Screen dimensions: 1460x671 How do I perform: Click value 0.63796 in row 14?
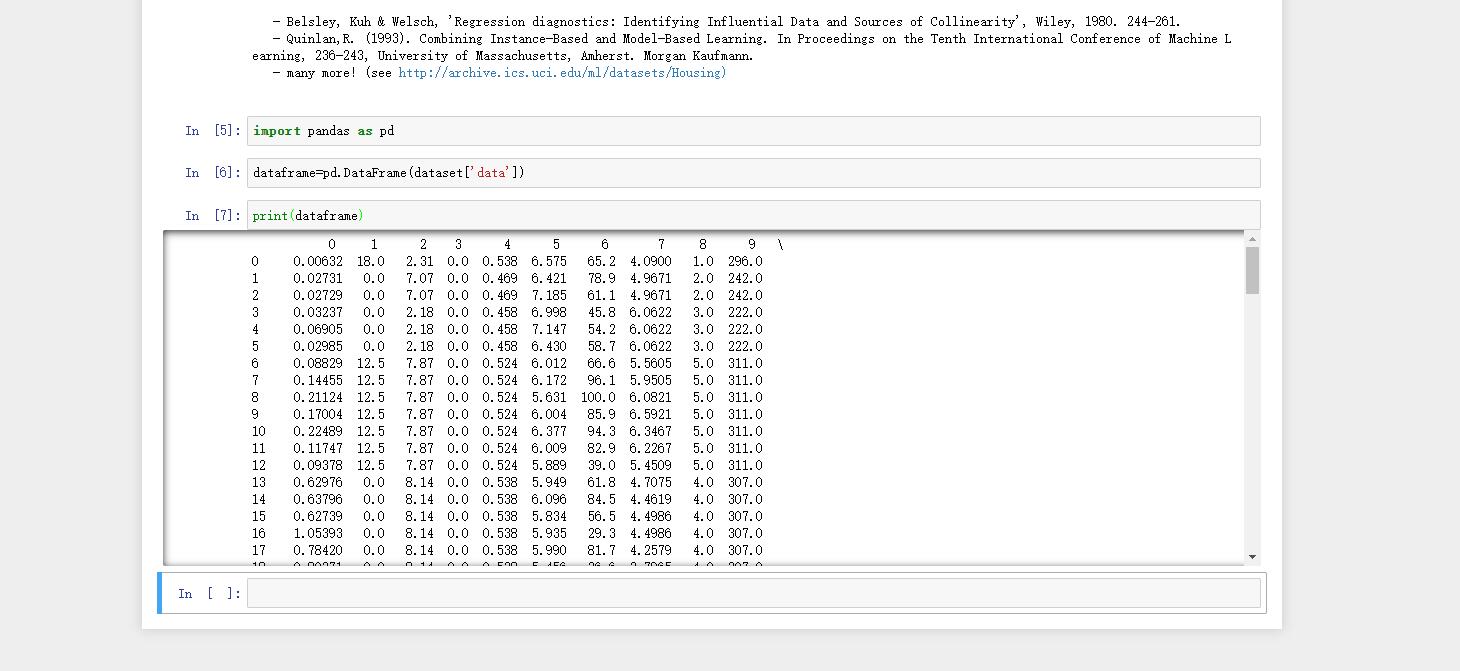(318, 500)
